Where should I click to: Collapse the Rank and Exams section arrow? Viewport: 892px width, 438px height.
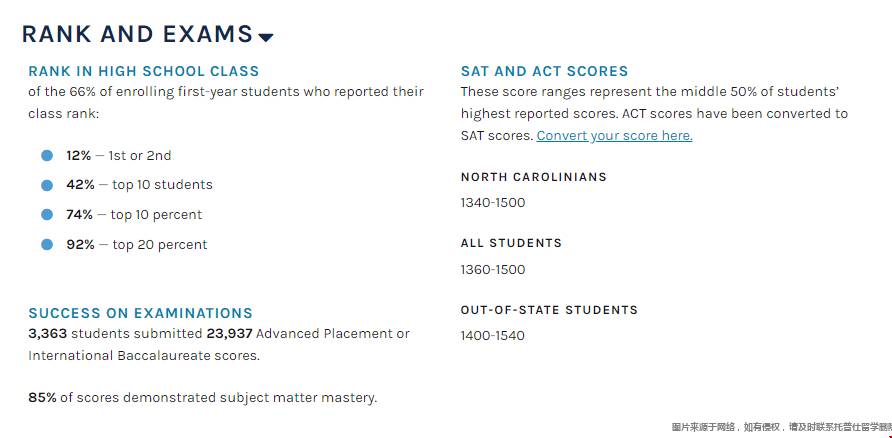(266, 38)
